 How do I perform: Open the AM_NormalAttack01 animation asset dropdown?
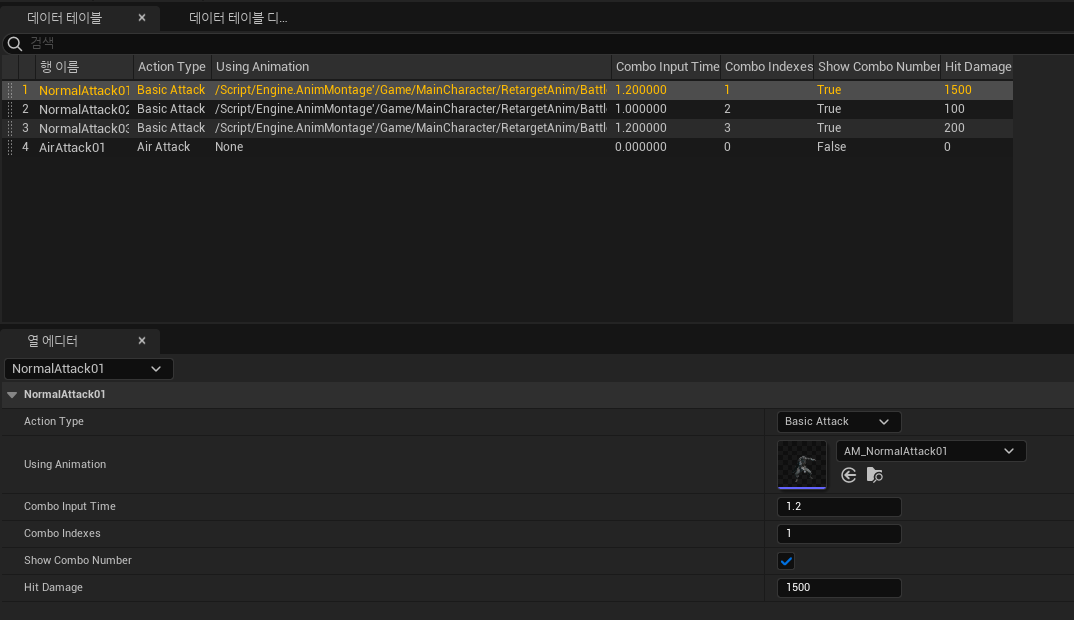[x=931, y=451]
